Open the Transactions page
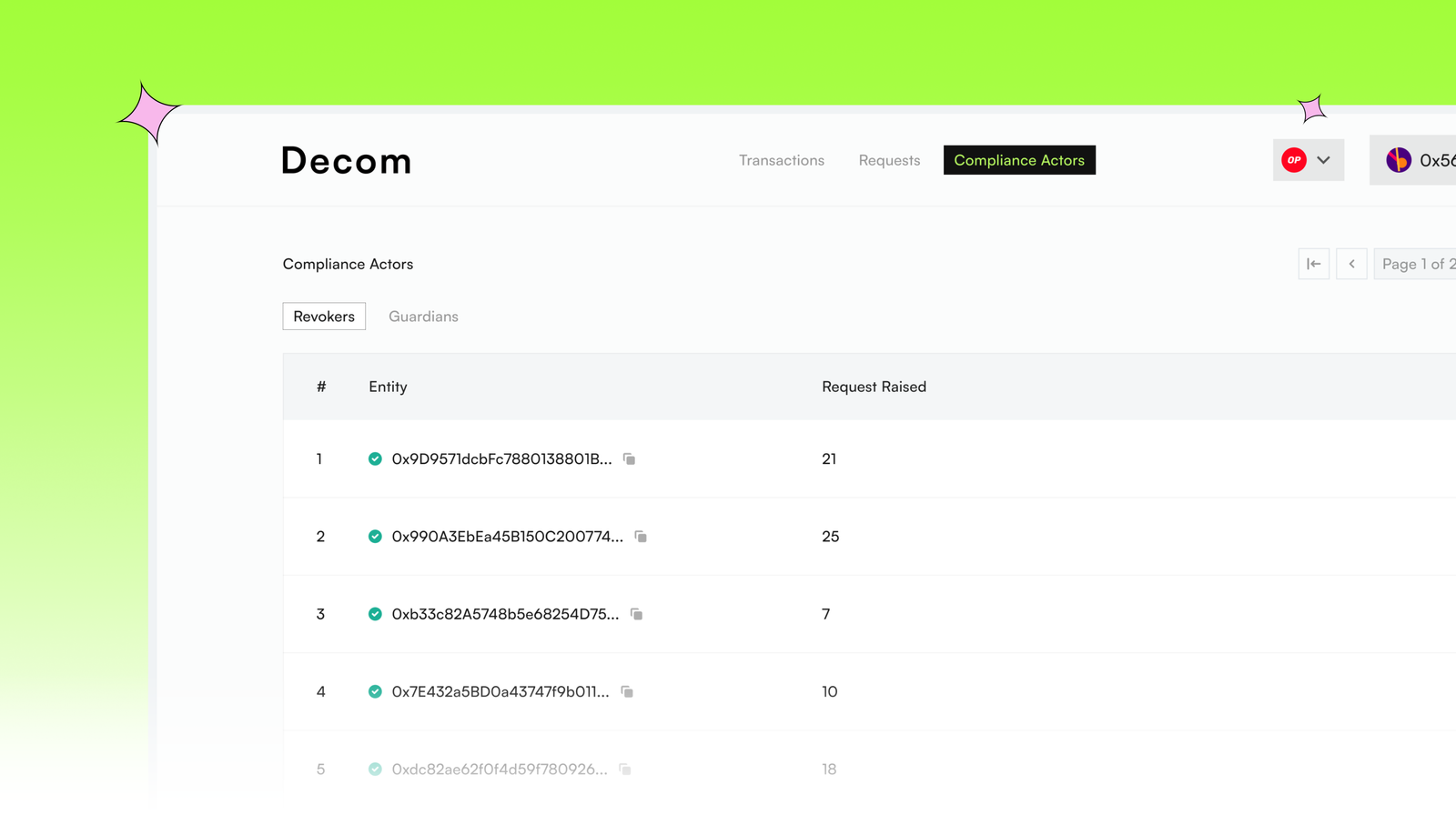 coord(782,160)
